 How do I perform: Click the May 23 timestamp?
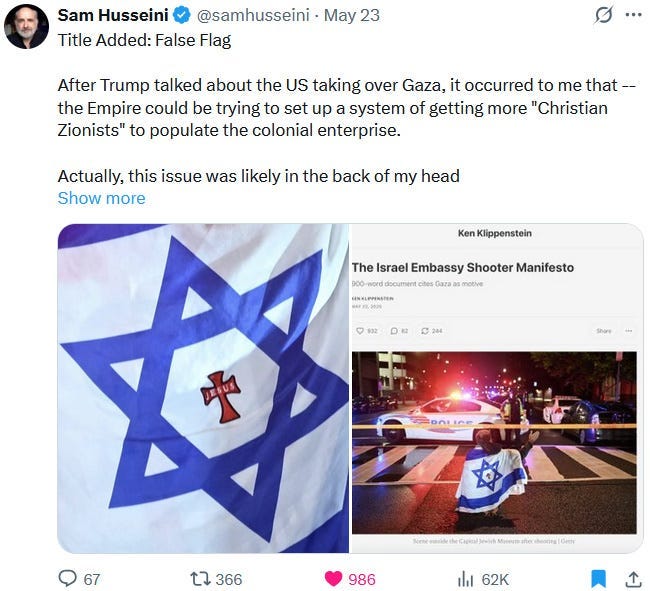(352, 15)
